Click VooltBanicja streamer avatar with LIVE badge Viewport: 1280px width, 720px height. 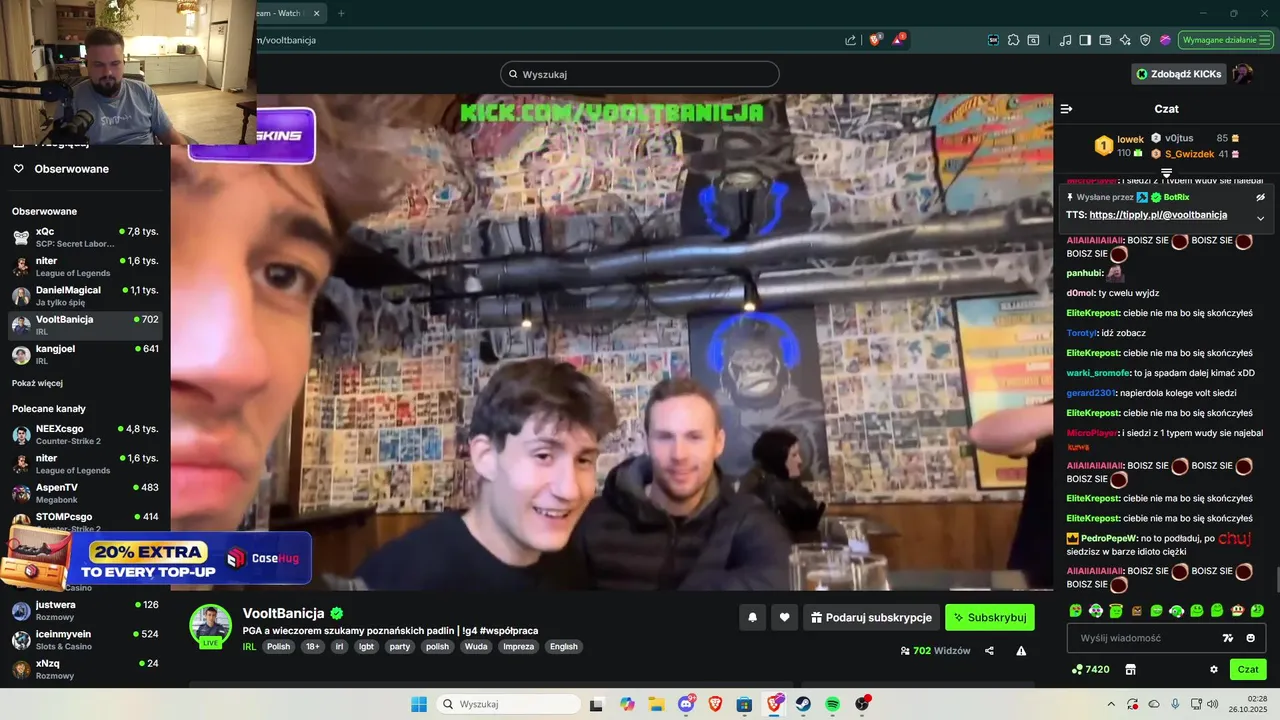[211, 626]
